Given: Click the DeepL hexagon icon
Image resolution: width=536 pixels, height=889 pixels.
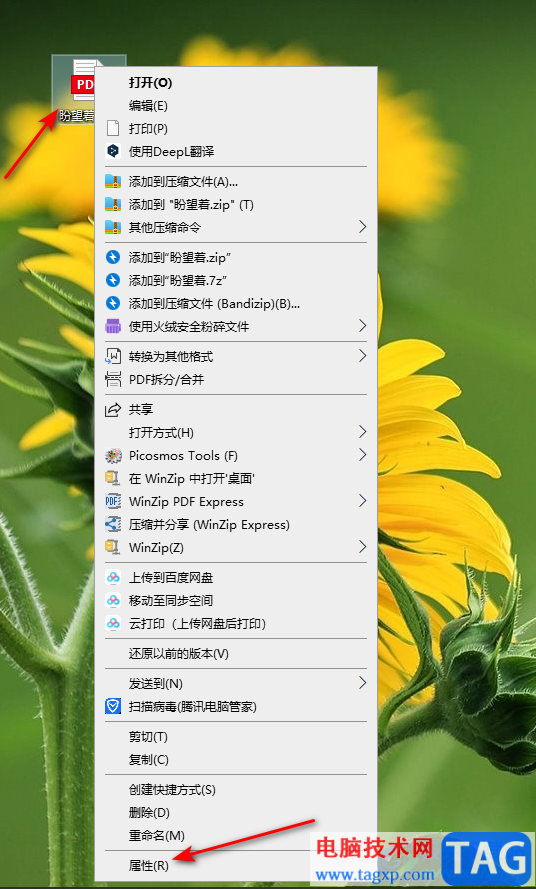Looking at the screenshot, I should [113, 151].
